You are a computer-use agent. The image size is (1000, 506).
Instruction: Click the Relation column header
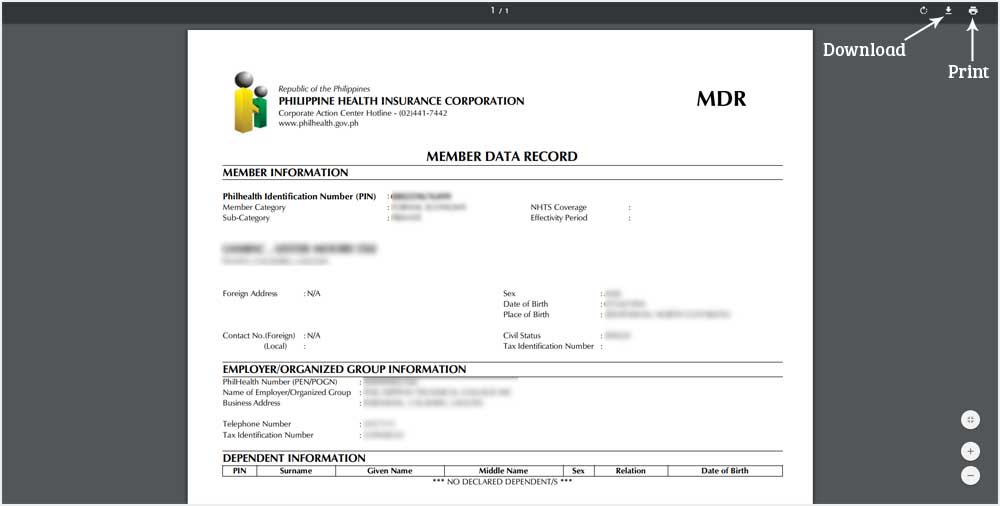pyautogui.click(x=630, y=471)
